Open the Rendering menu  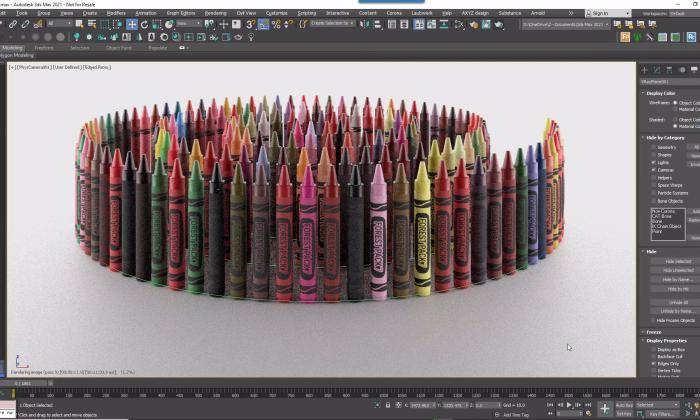click(216, 13)
